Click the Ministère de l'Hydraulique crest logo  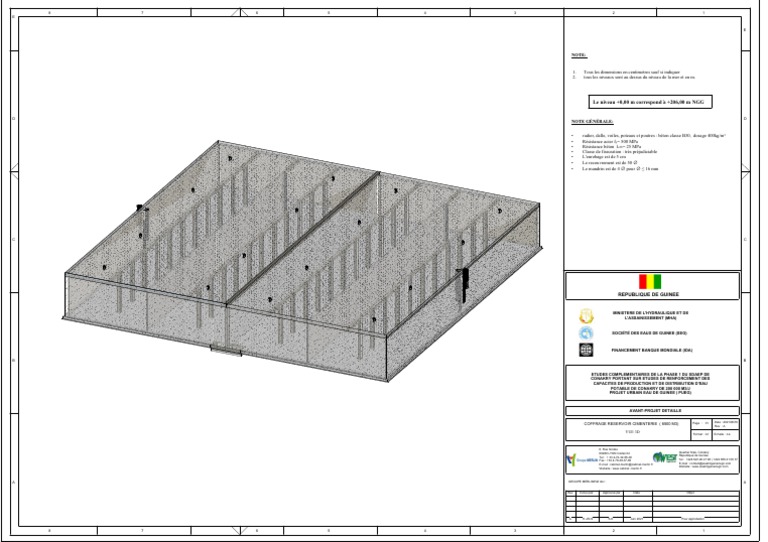tap(586, 316)
